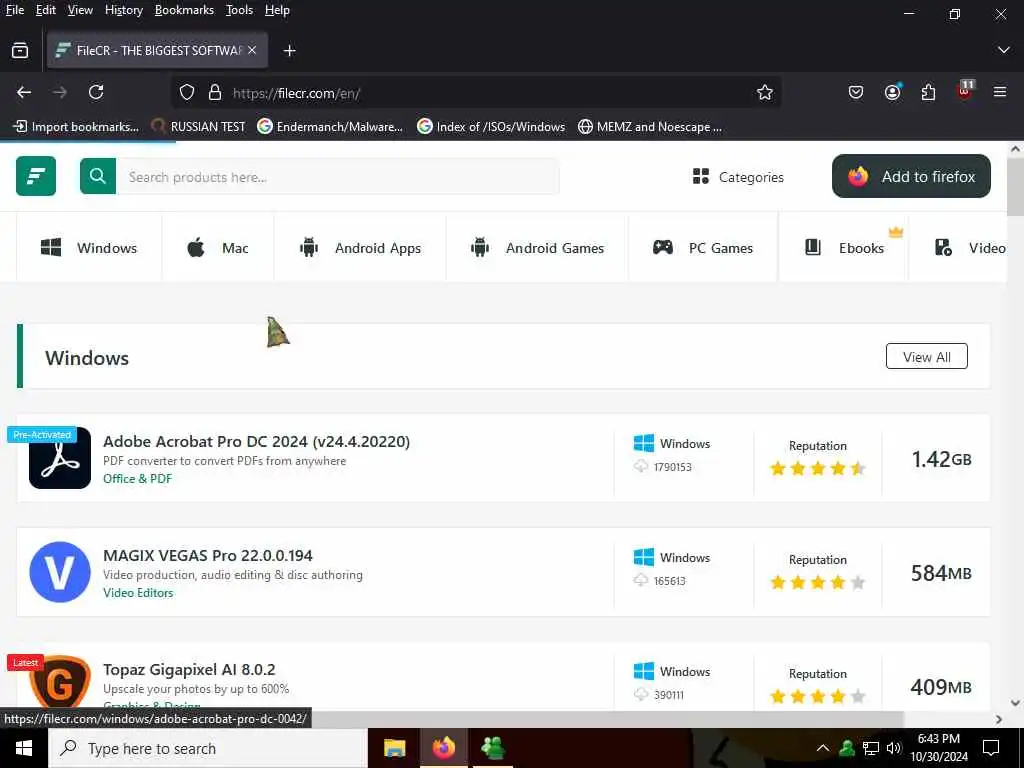The height and width of the screenshot is (768, 1024).
Task: Click the MAGIX VEGAS Pro V icon
Action: [x=60, y=572]
